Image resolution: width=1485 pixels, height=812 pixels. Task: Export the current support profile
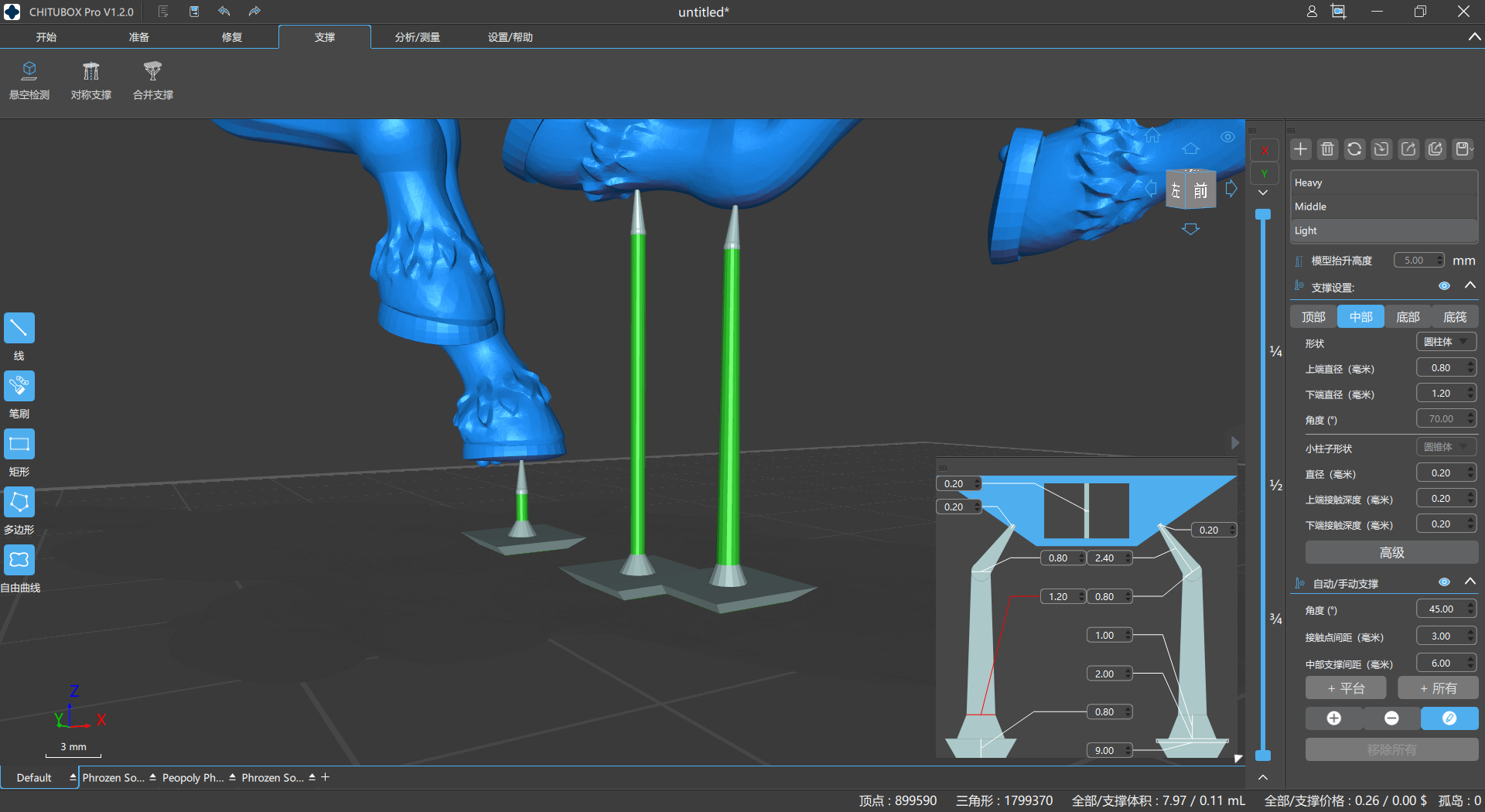(1408, 149)
